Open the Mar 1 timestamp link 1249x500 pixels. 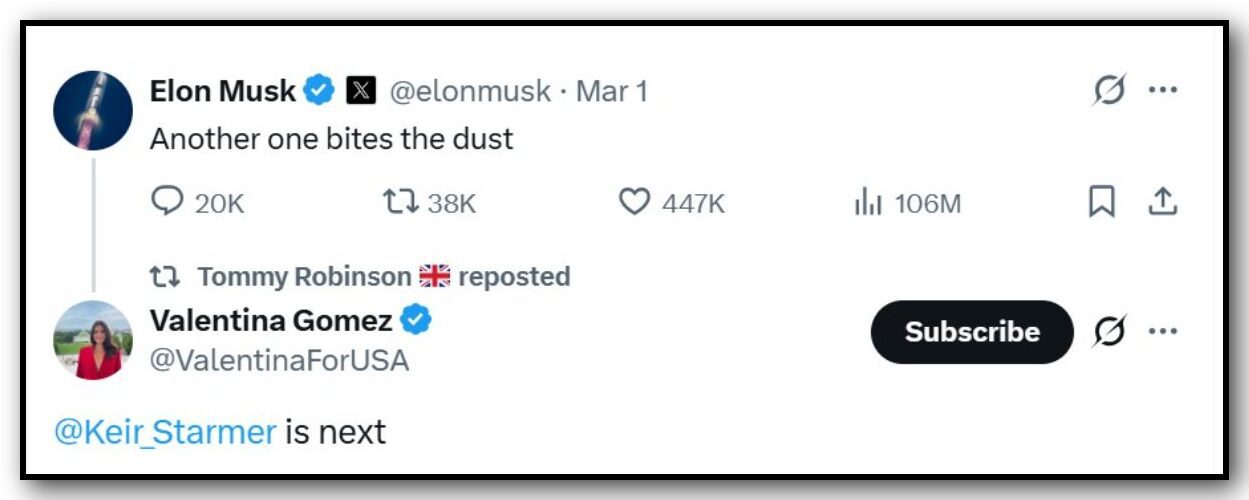(612, 91)
